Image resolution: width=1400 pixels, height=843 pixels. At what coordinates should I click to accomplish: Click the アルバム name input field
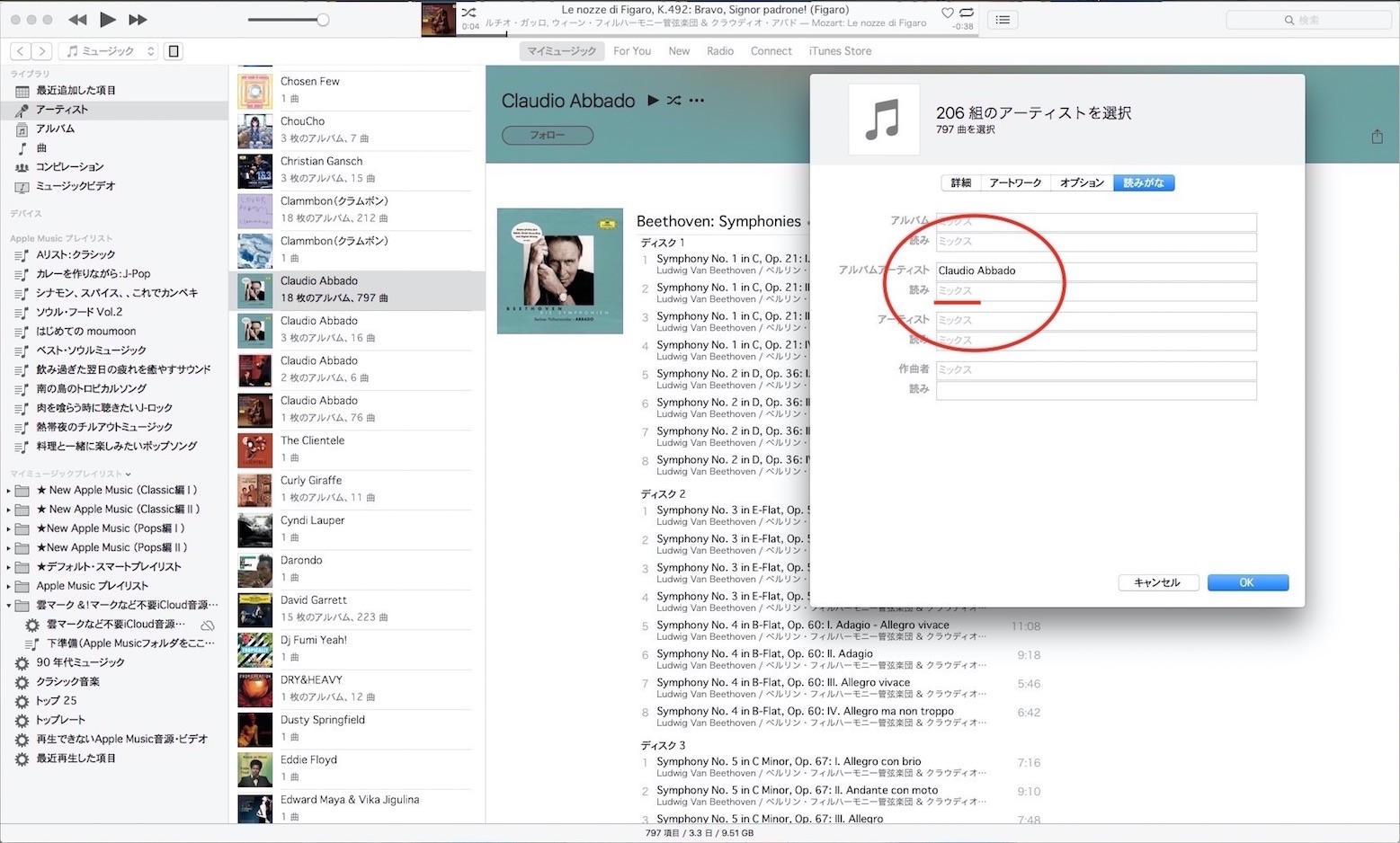pyautogui.click(x=1096, y=221)
